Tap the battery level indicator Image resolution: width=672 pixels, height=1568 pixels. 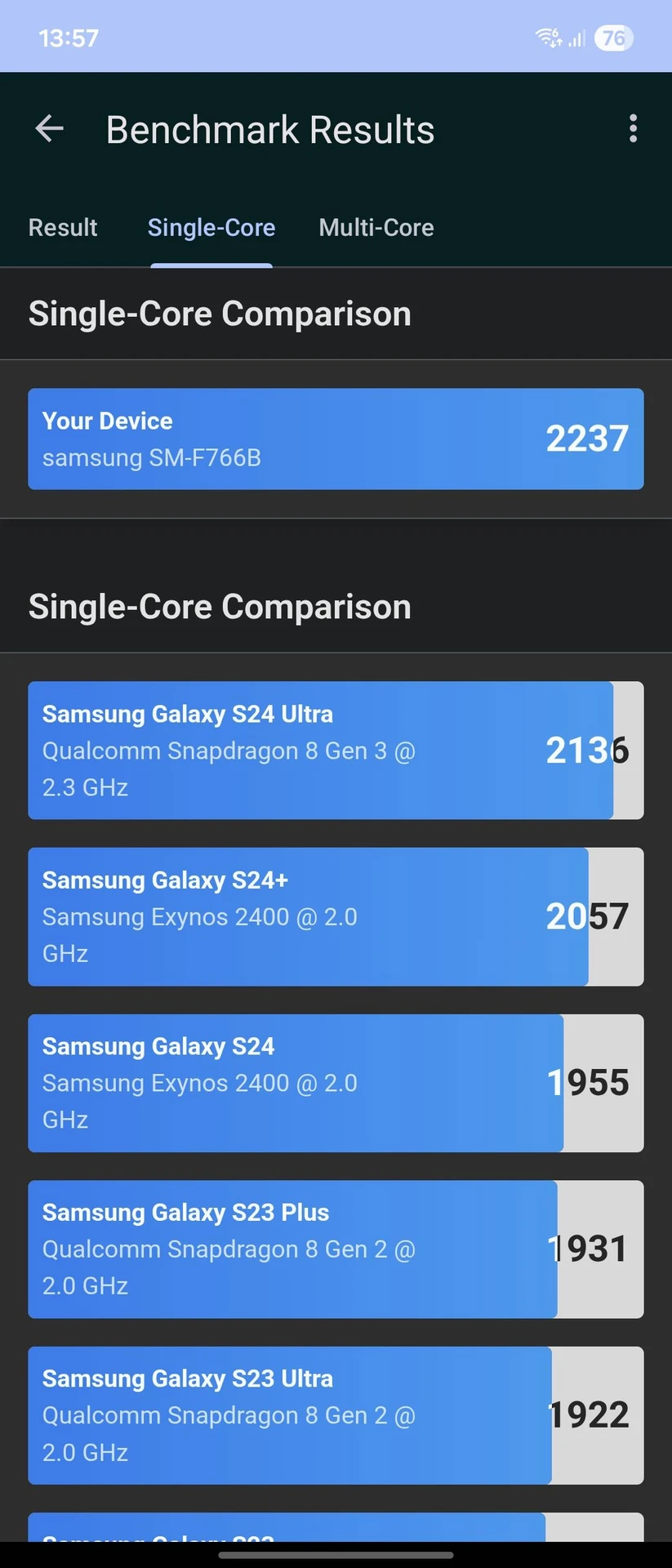(613, 38)
